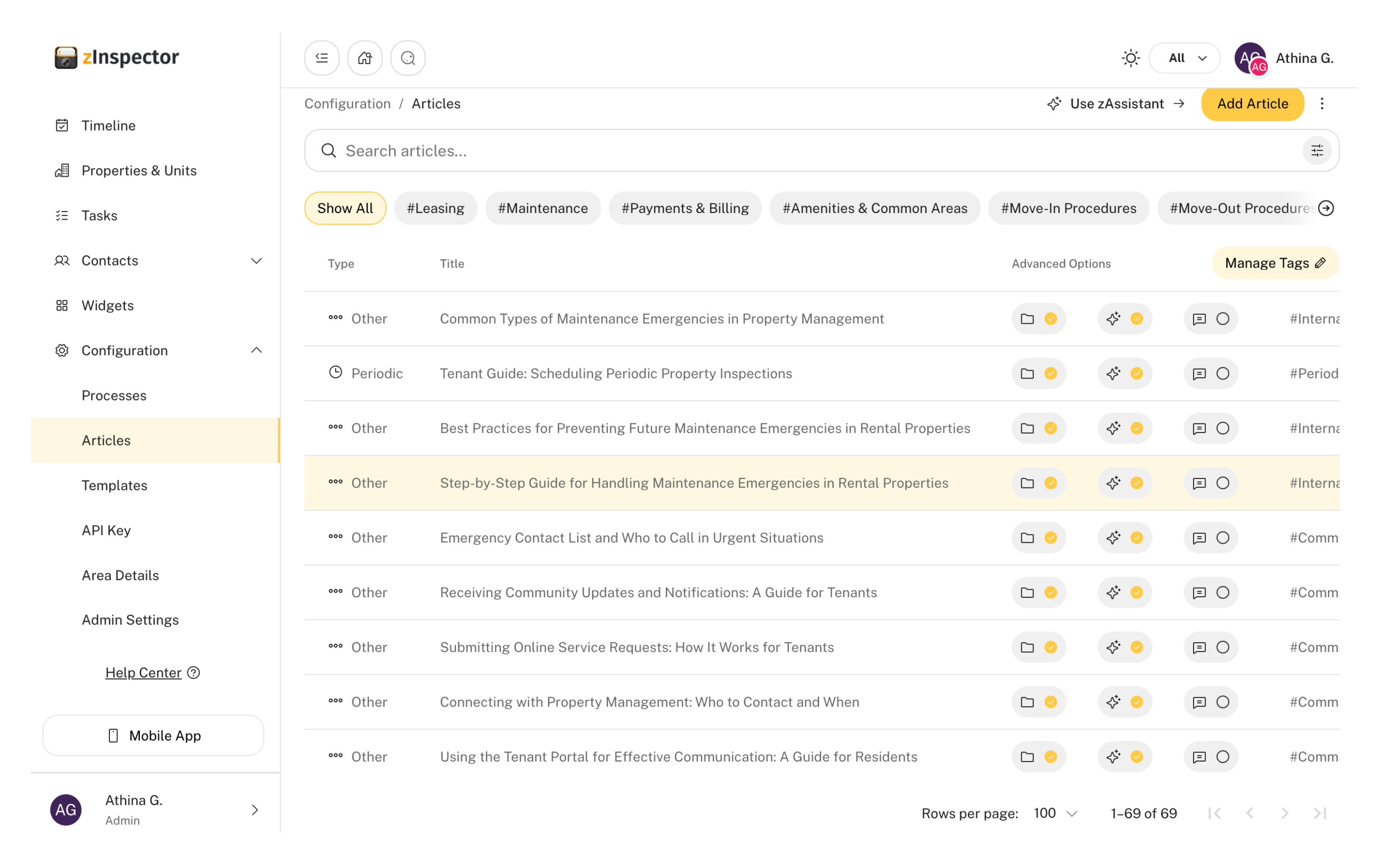Click the Help Center question mark icon
The width and height of the screenshot is (1392, 868).
coord(194,673)
